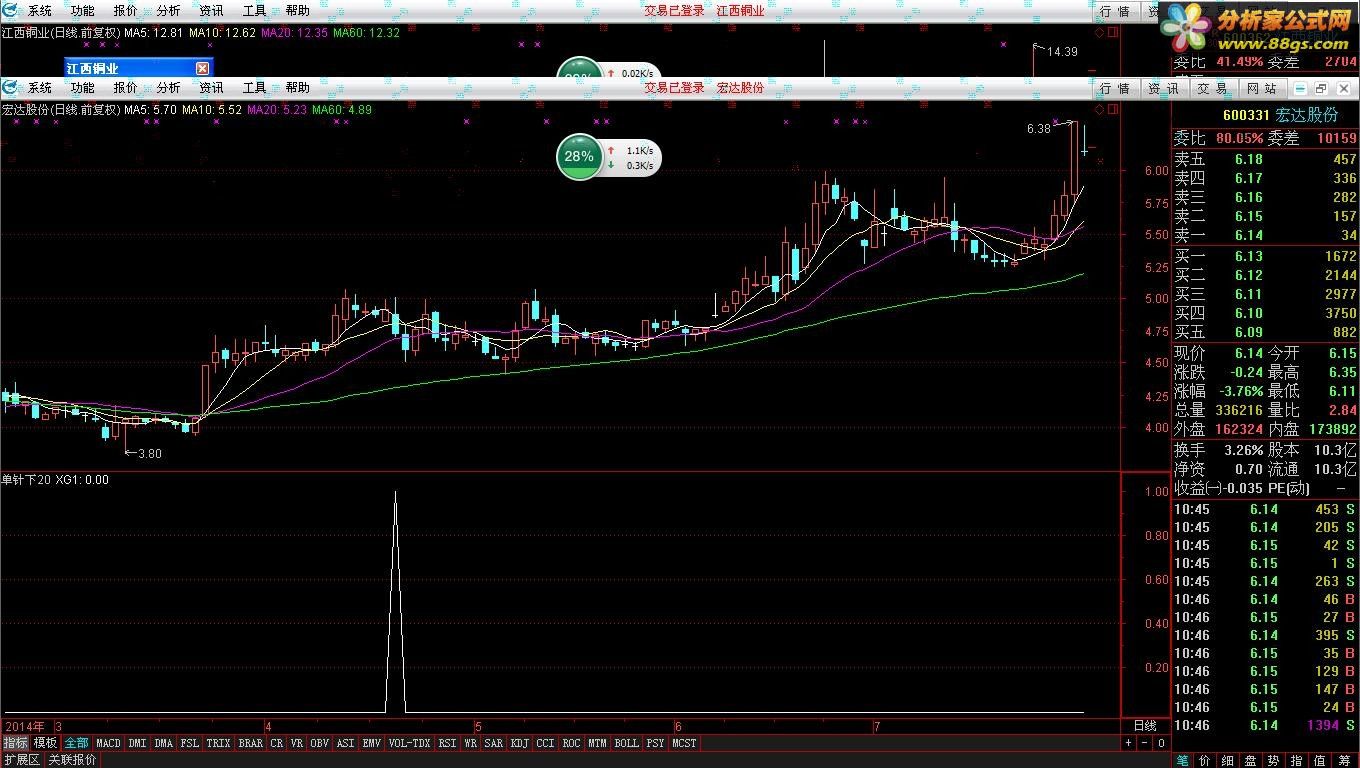Switch indicator to MTM
Image resolution: width=1360 pixels, height=768 pixels.
pos(597,743)
